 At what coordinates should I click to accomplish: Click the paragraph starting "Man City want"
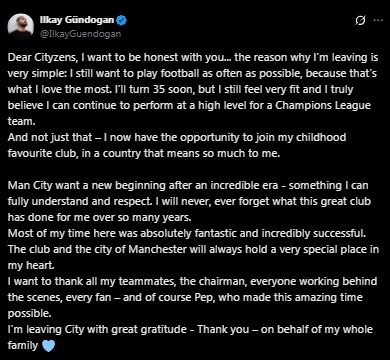(x=189, y=201)
